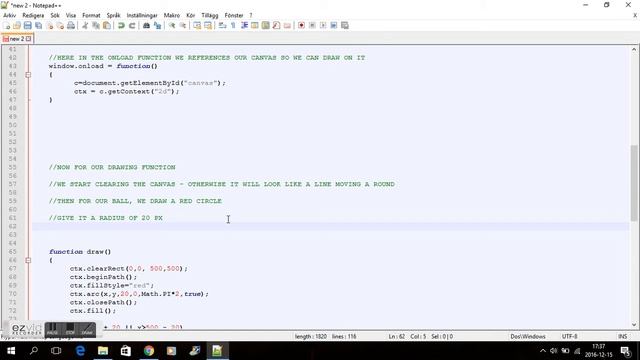The width and height of the screenshot is (640, 360).
Task: Click the Open file toolbar icon
Action: (17, 25)
